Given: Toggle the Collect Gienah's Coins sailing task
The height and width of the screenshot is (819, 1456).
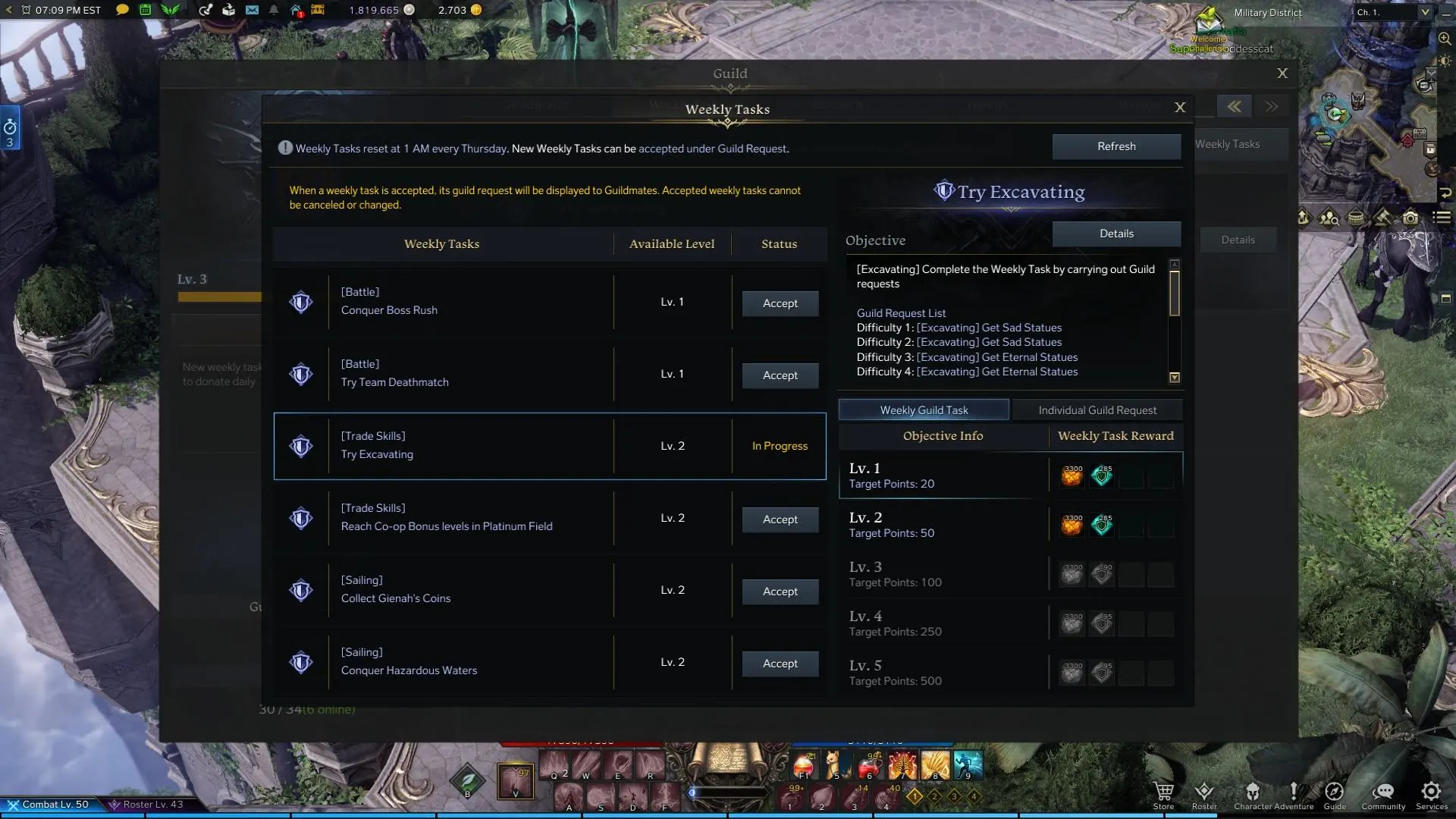Looking at the screenshot, I should [780, 590].
